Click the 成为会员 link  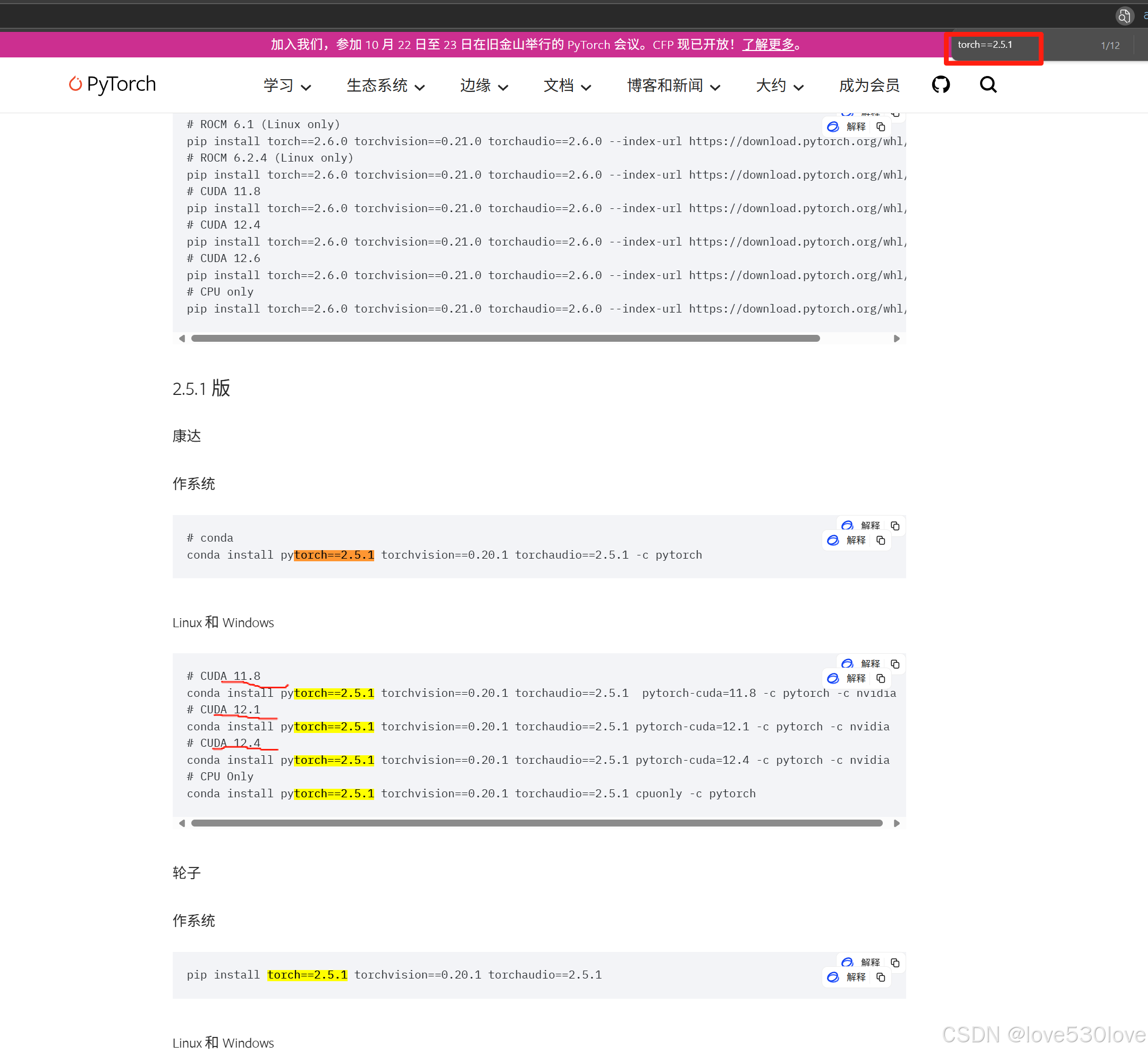pos(868,86)
